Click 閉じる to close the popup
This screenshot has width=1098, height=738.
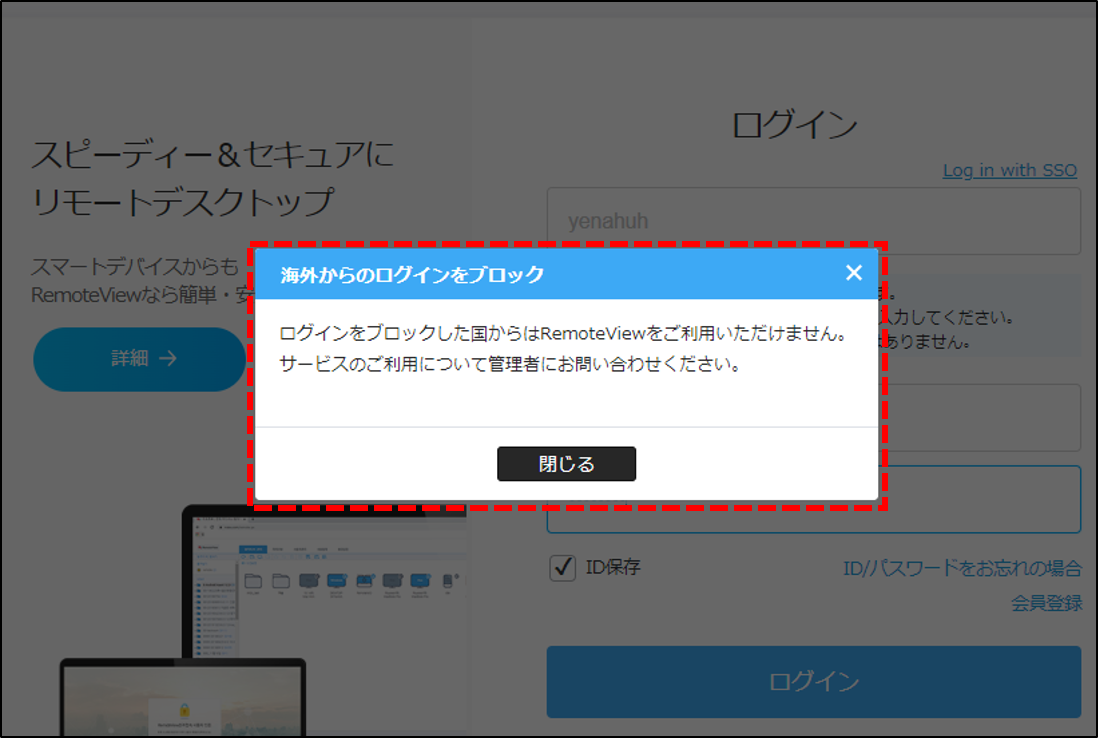pos(566,464)
